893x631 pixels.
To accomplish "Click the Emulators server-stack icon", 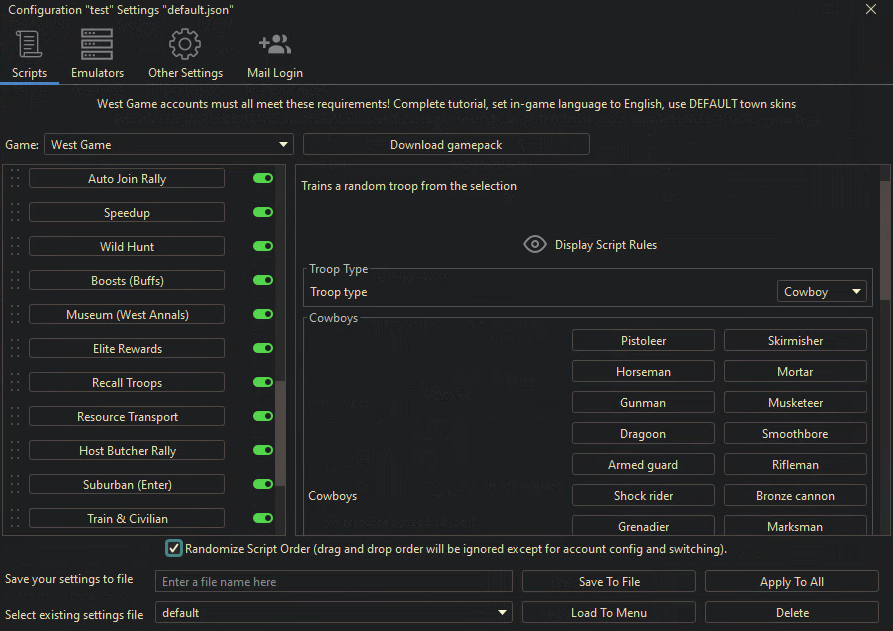I will coord(97,44).
